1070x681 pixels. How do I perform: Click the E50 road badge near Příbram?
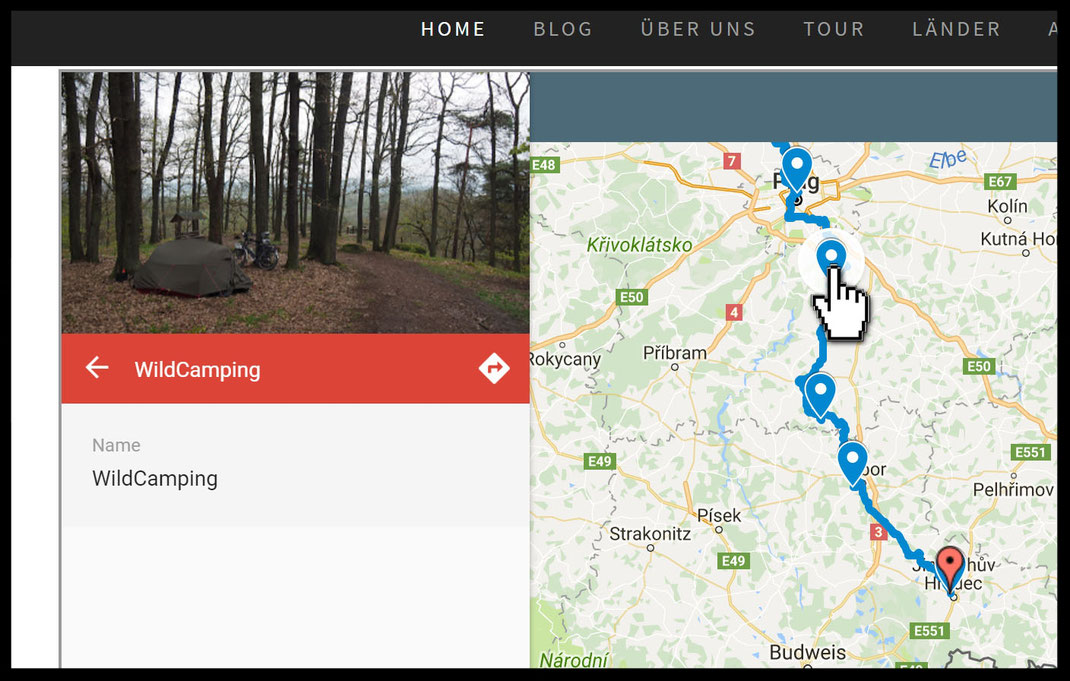[631, 297]
